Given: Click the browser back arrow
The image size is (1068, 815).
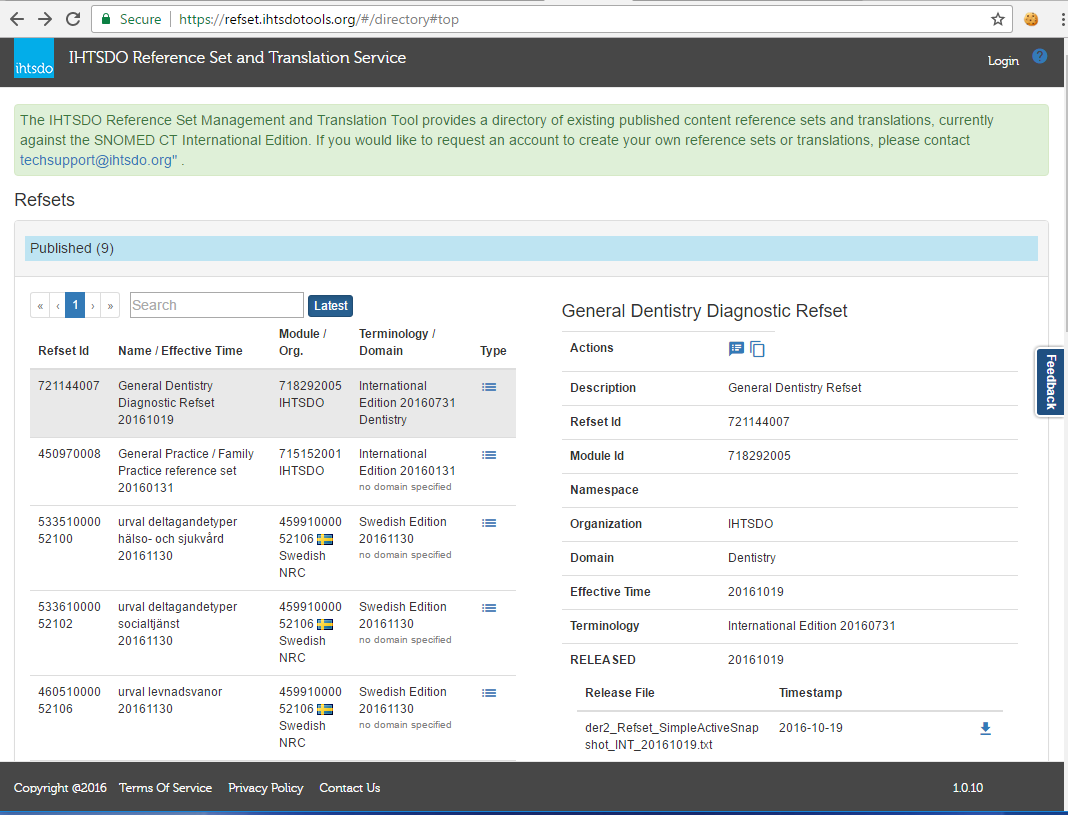Looking at the screenshot, I should click(17, 19).
